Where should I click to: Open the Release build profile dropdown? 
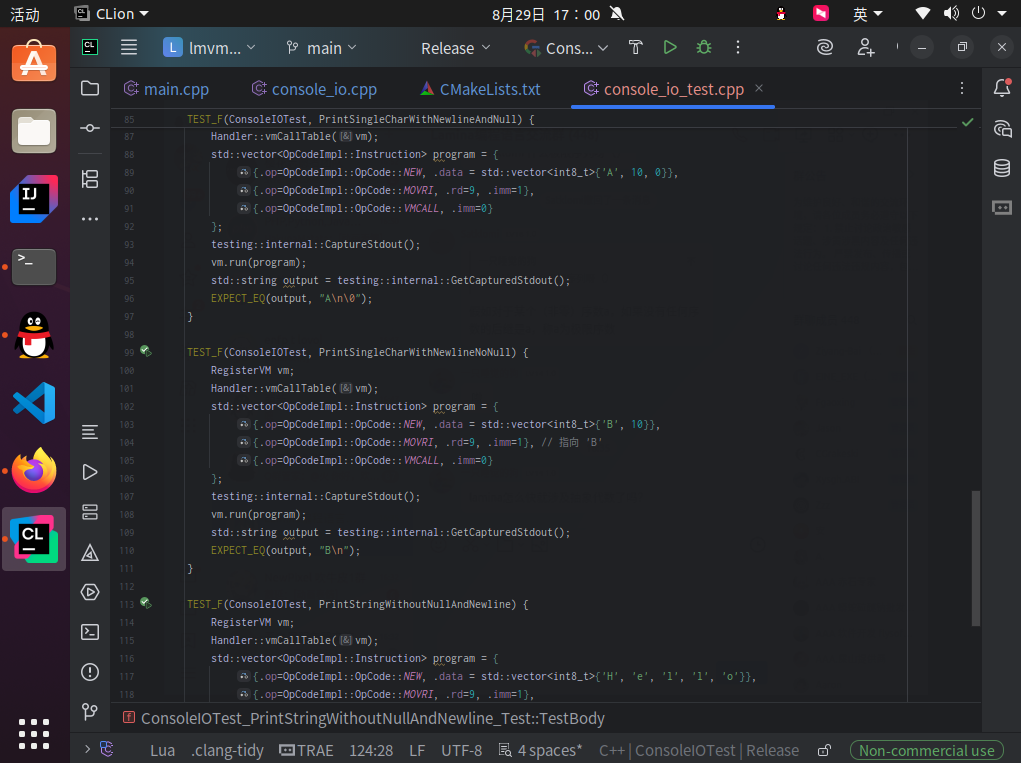(455, 48)
